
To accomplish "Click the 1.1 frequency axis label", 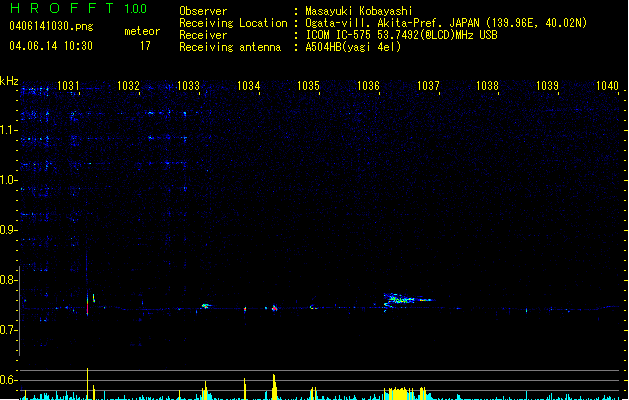I will coord(8,130).
